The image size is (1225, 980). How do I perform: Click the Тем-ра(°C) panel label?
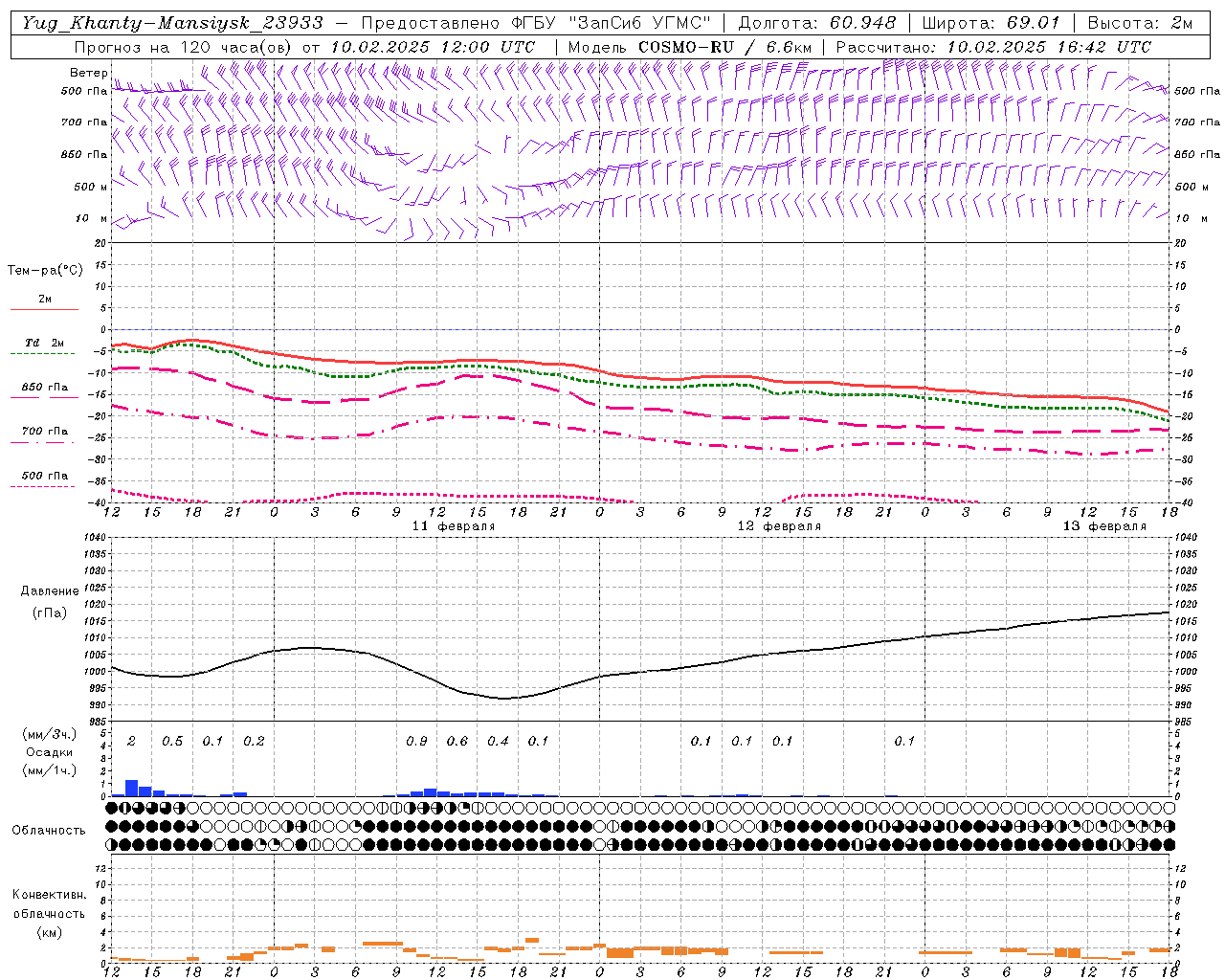point(45,271)
